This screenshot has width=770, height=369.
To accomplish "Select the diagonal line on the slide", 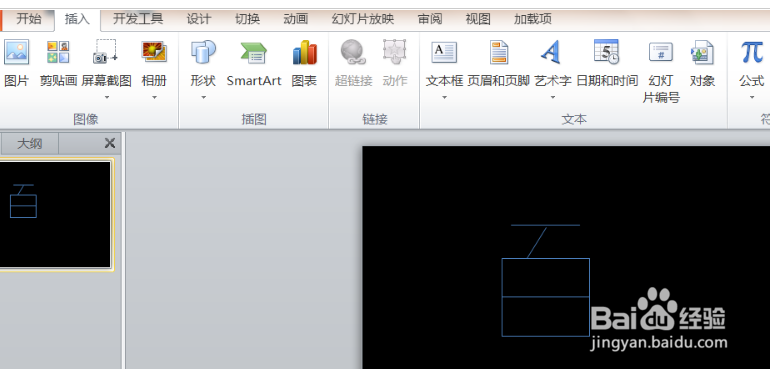I will click(x=537, y=242).
